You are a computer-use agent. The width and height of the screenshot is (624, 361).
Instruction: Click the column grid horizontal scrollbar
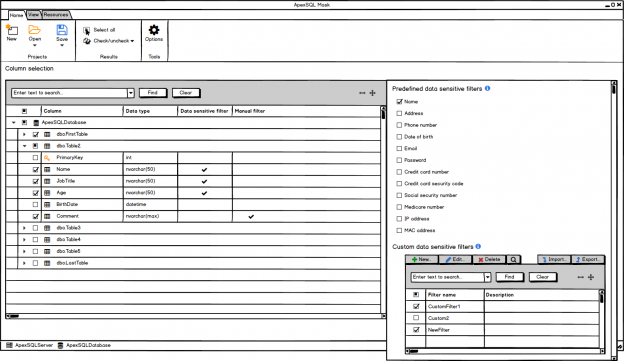[195, 316]
